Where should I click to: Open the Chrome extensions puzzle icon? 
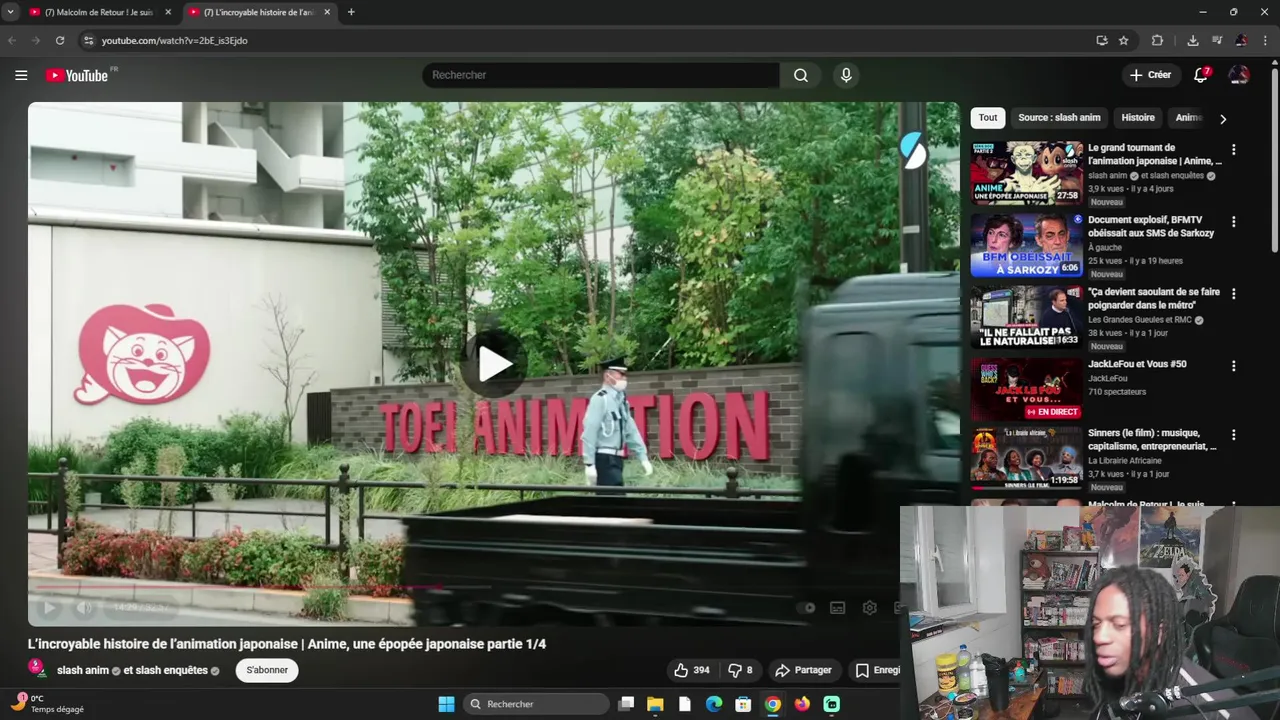click(1157, 40)
